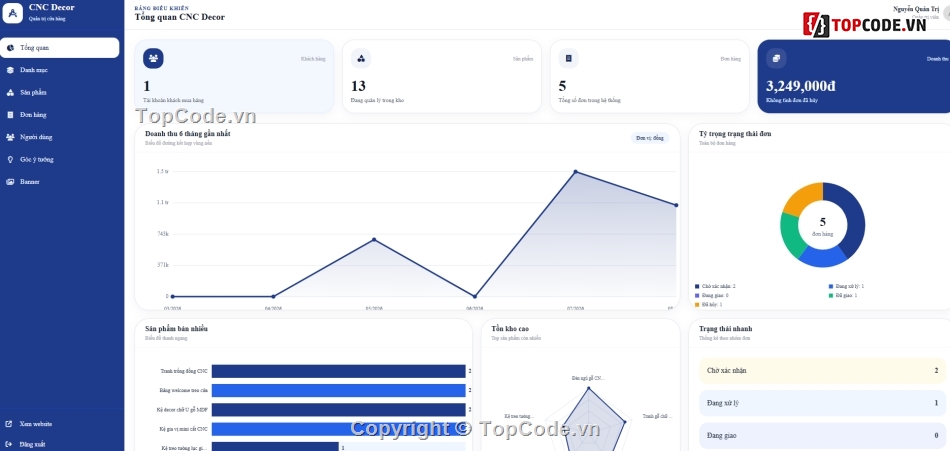Screen dimensions: 950x451
Task: Select Tổng quan in the sidebar
Action: coord(59,47)
